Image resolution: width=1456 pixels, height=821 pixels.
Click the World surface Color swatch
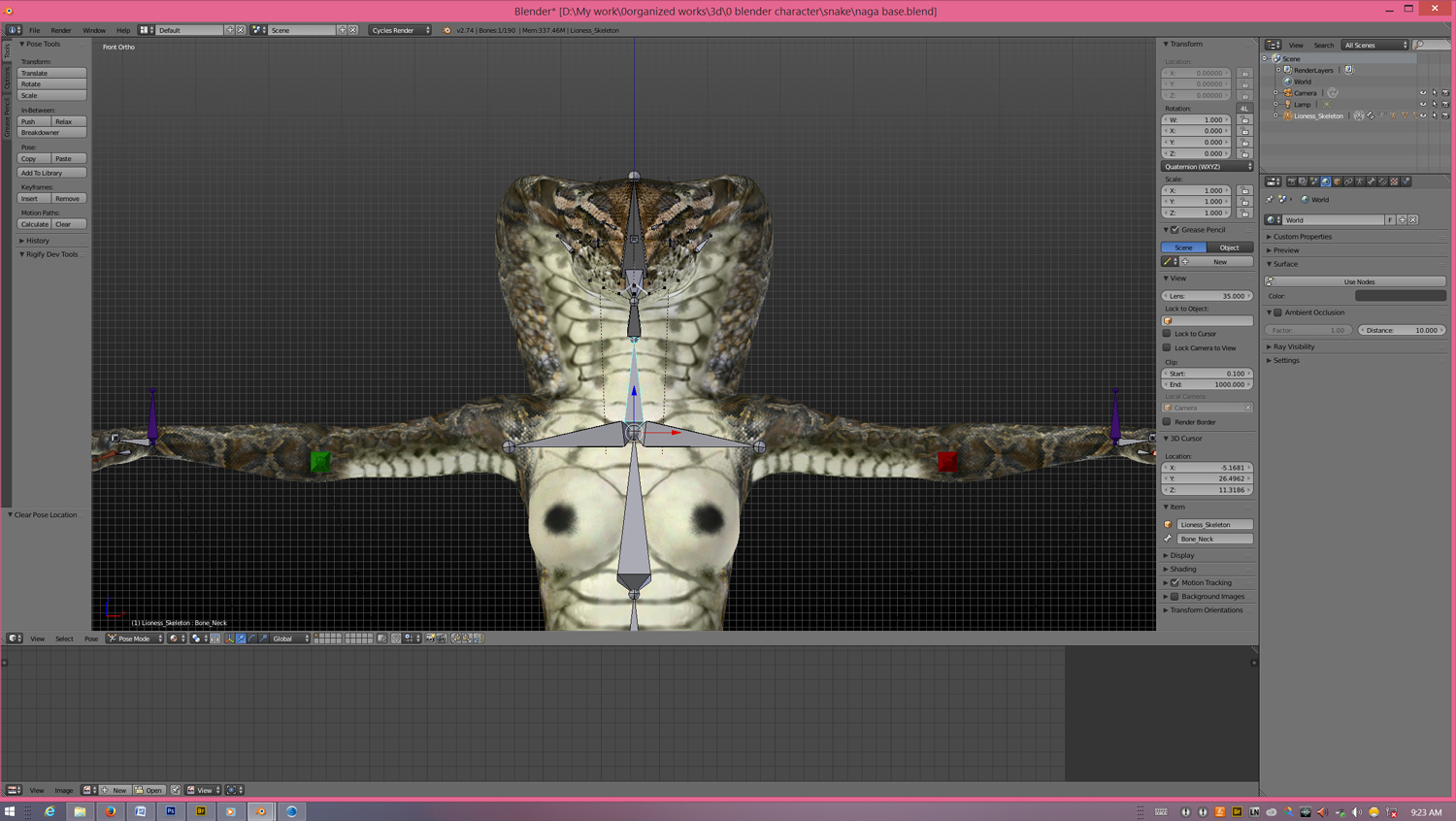(1400, 296)
